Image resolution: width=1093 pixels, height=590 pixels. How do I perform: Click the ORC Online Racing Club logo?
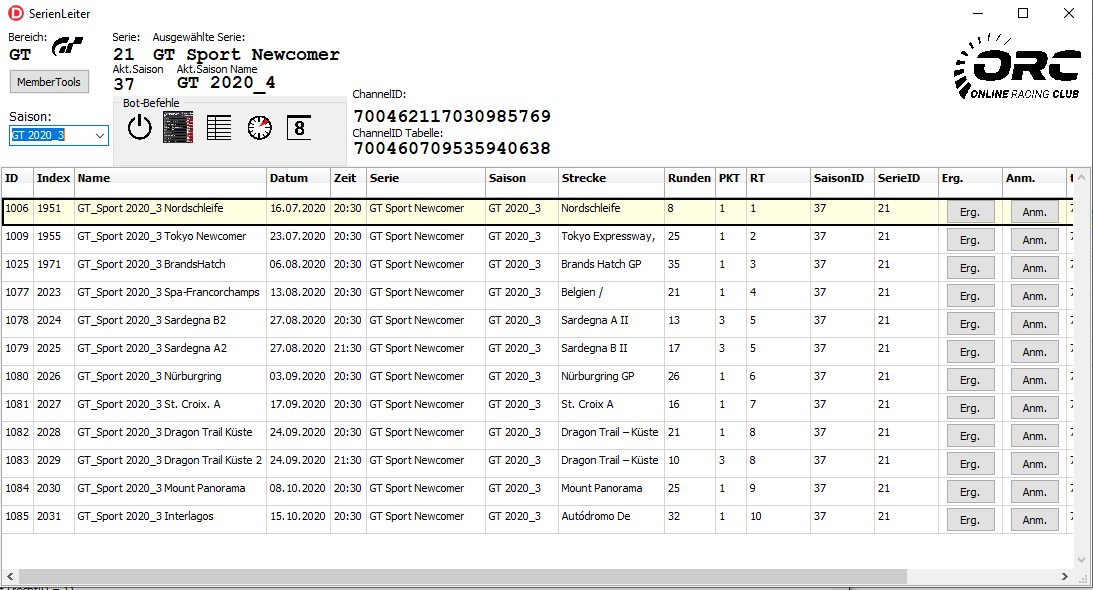[1016, 66]
